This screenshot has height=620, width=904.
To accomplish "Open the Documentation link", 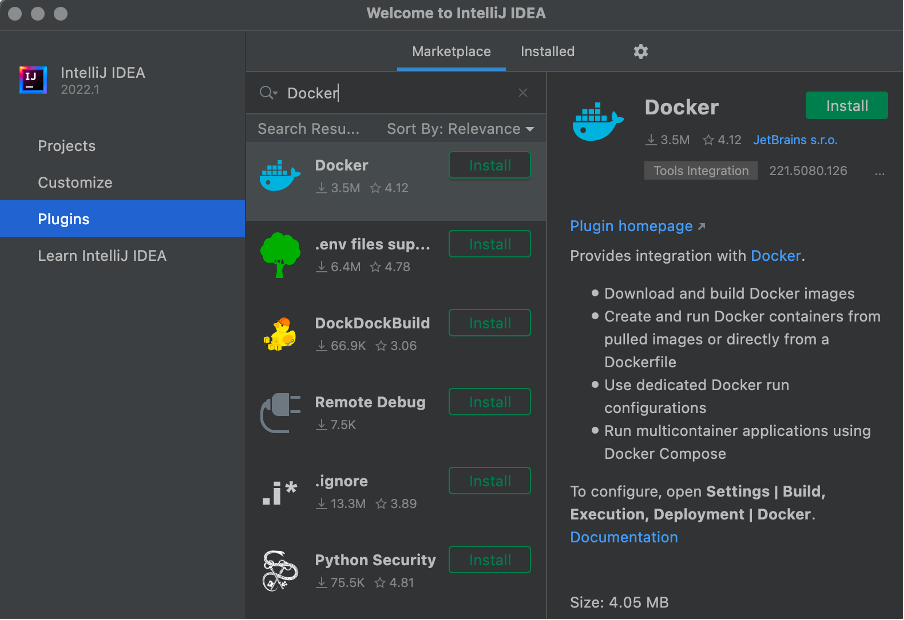I will [x=624, y=537].
